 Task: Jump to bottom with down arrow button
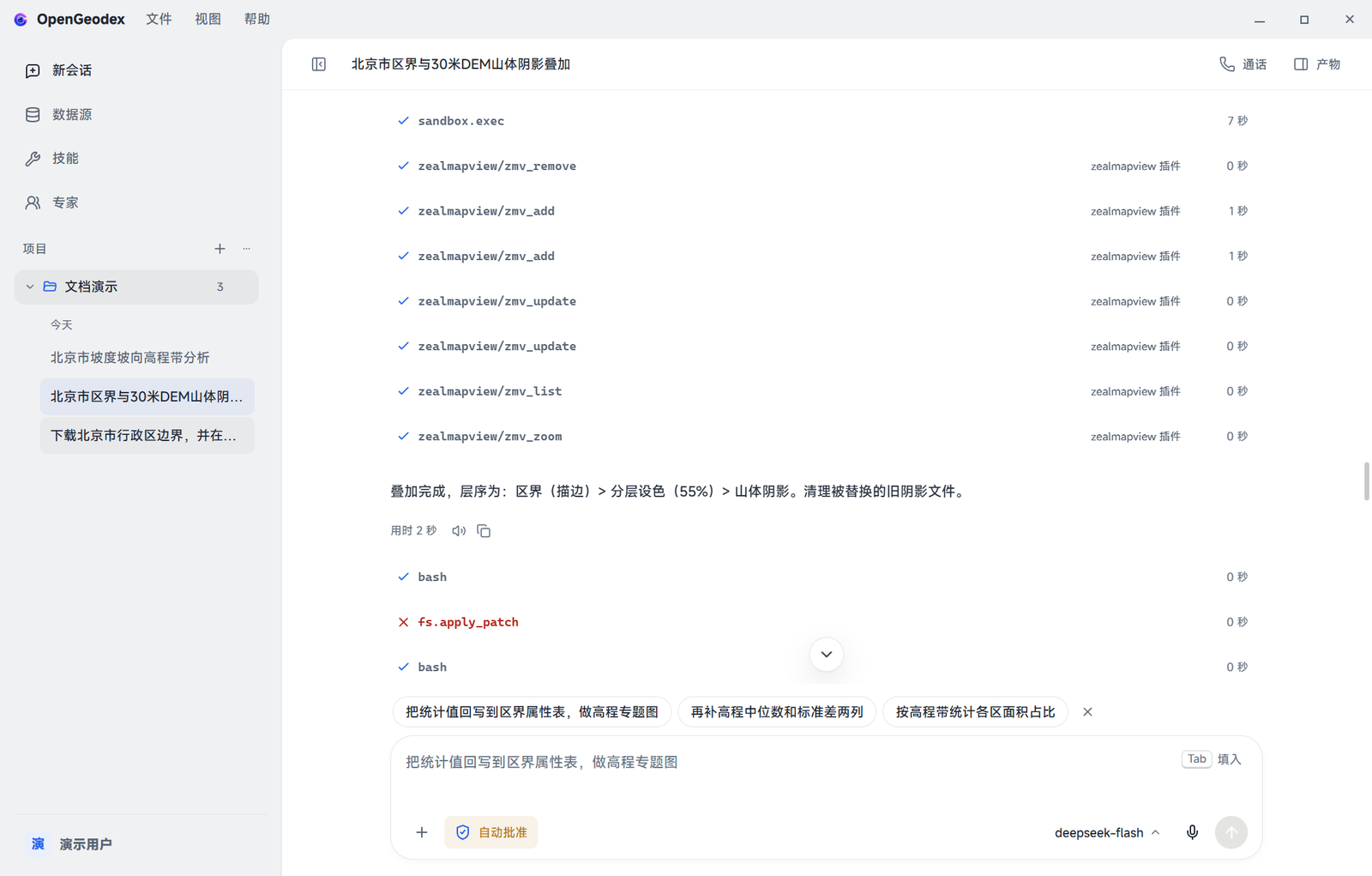[827, 655]
